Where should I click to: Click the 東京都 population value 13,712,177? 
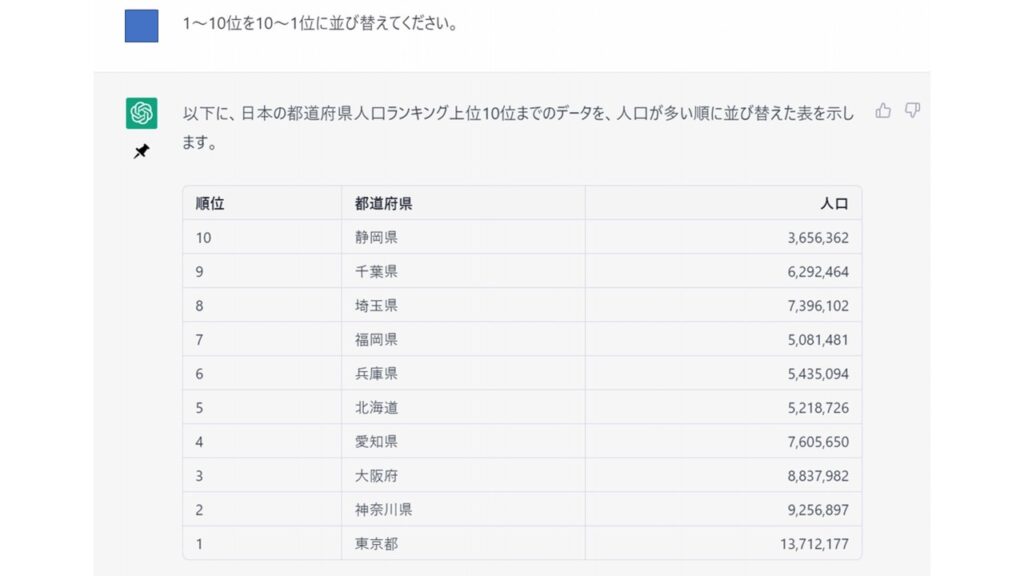click(x=816, y=544)
